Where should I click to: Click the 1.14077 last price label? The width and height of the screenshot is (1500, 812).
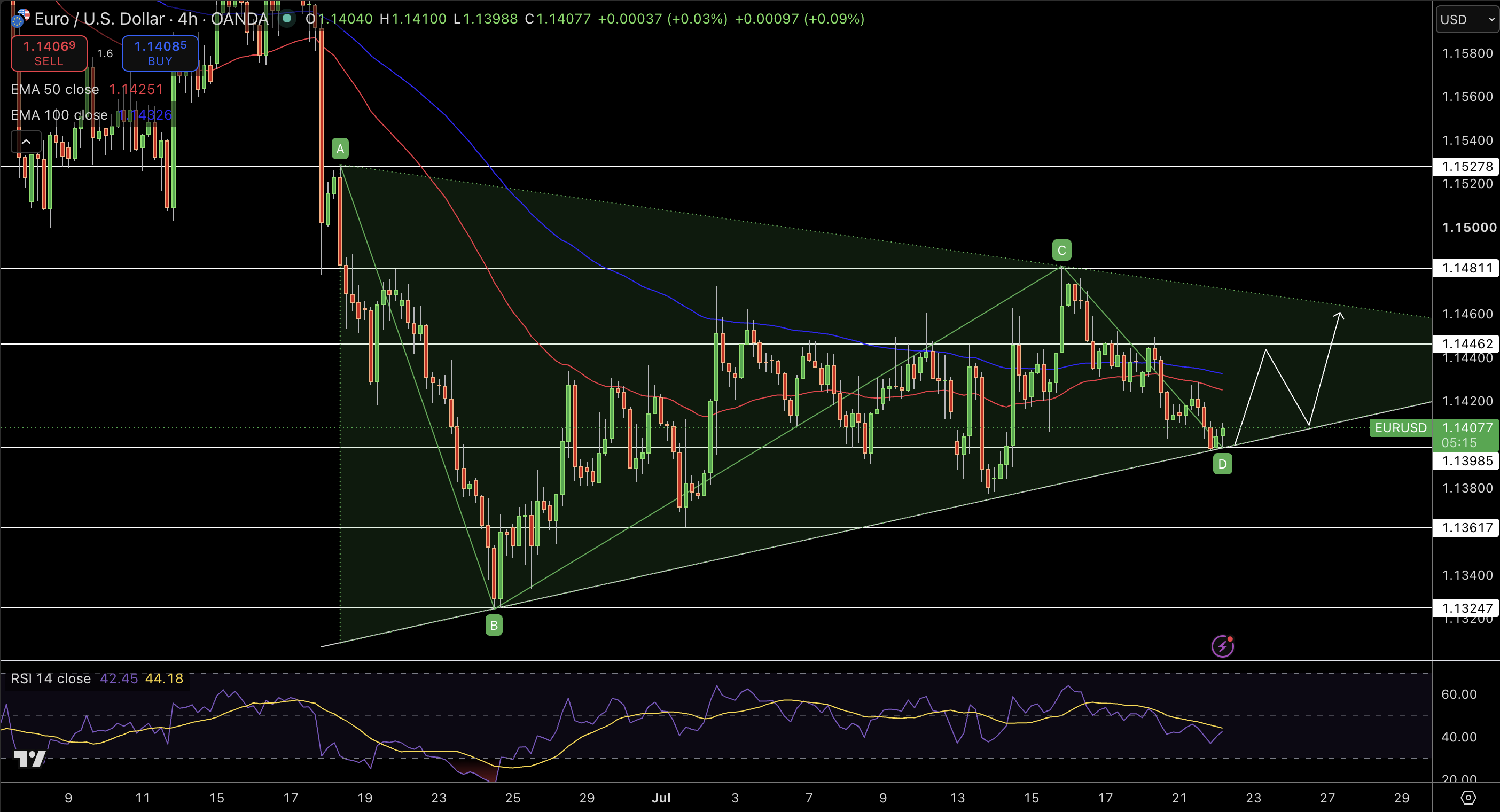click(x=1467, y=427)
